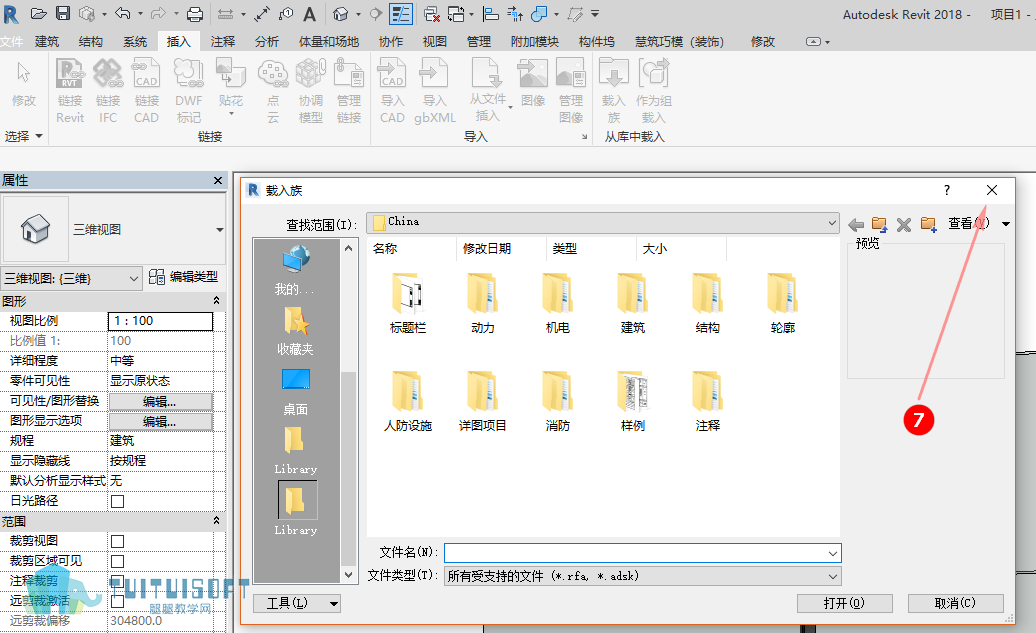Toggle 裁剪视图 checkbox
The width and height of the screenshot is (1036, 633).
118,542
